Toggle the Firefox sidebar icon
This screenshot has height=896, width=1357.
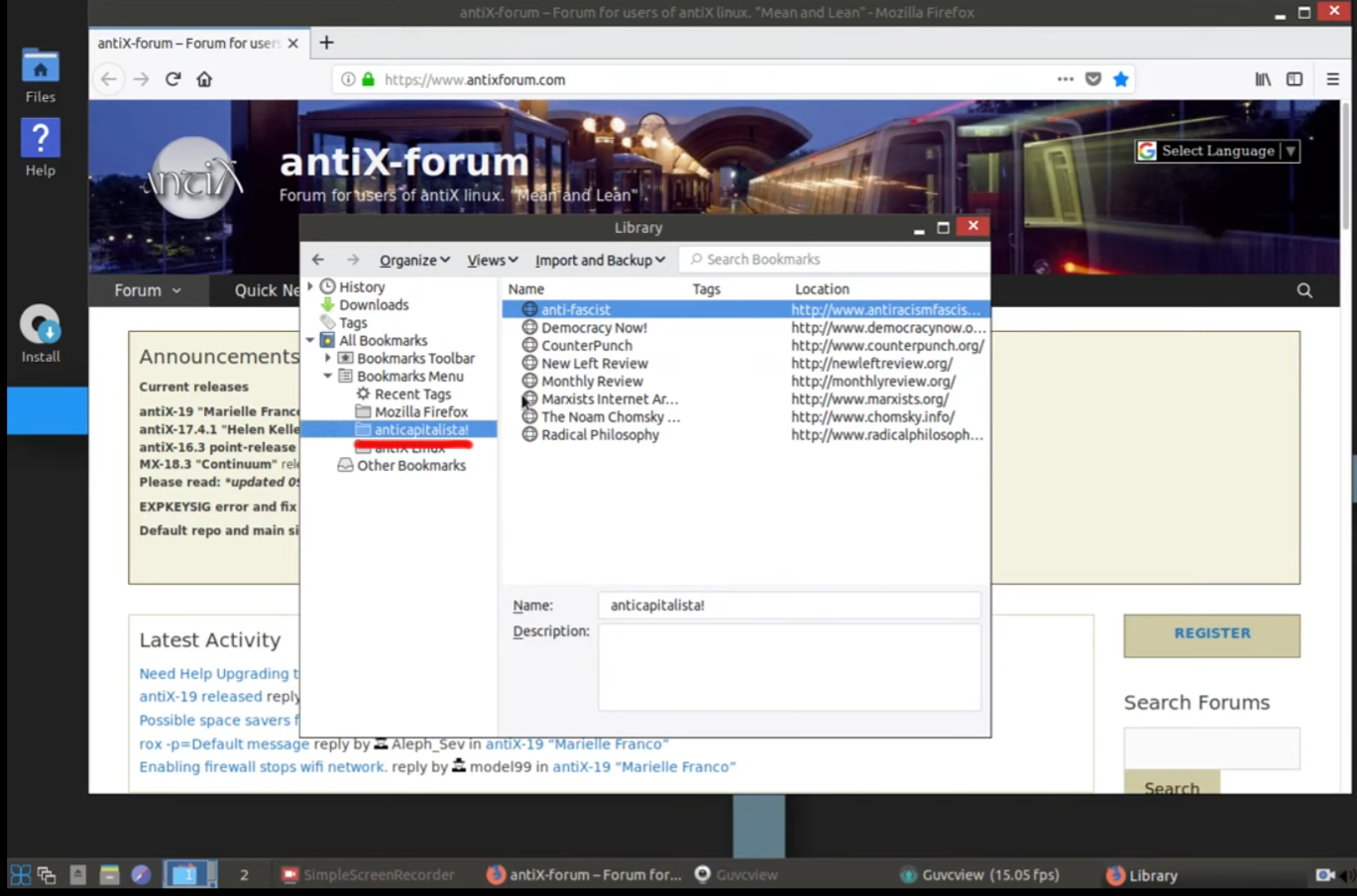click(x=1295, y=79)
